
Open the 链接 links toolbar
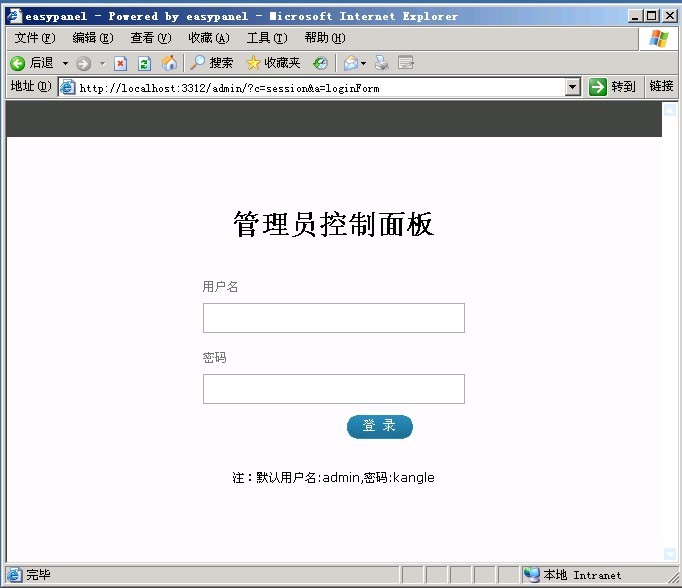pyautogui.click(x=661, y=86)
